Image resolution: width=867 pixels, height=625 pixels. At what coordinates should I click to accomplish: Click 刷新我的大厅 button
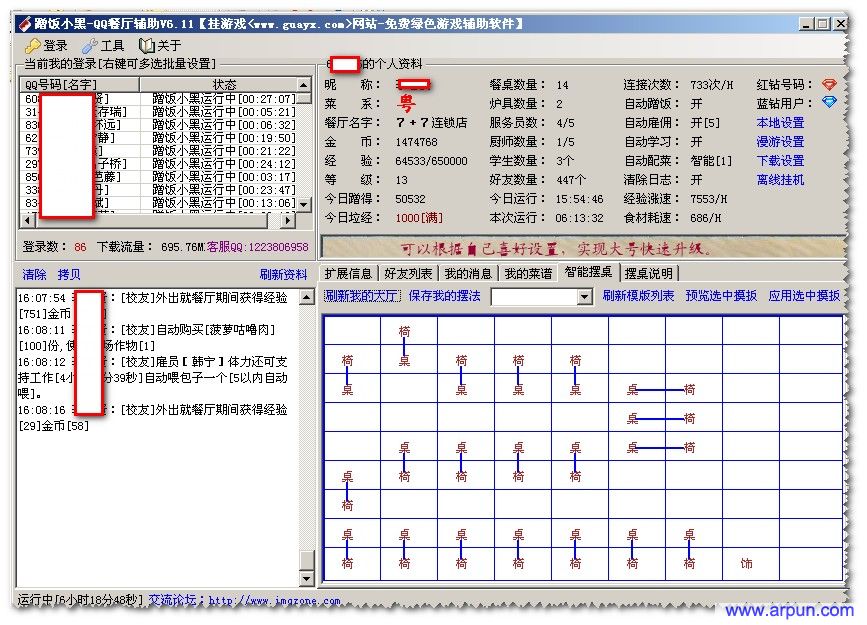[362, 296]
